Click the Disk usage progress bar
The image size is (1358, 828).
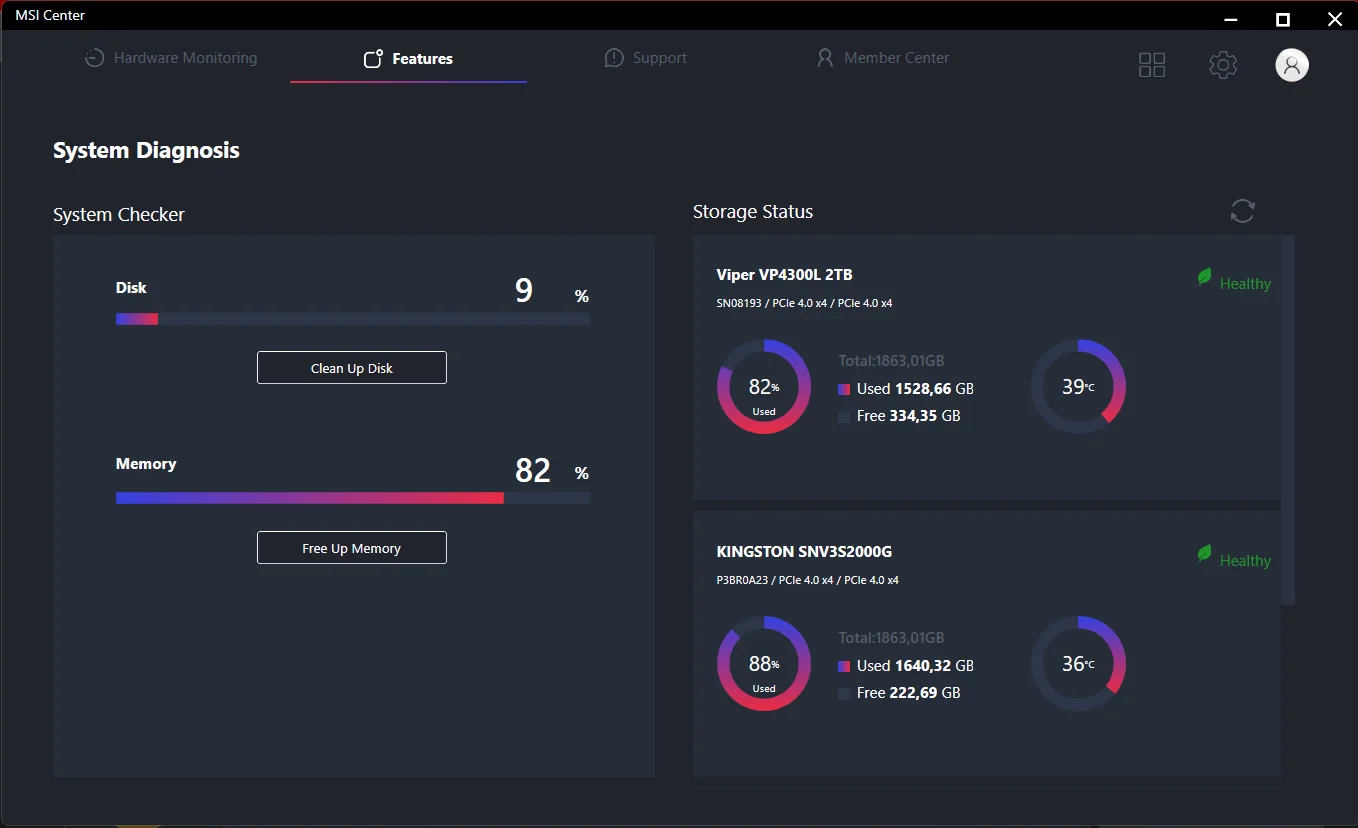(353, 319)
